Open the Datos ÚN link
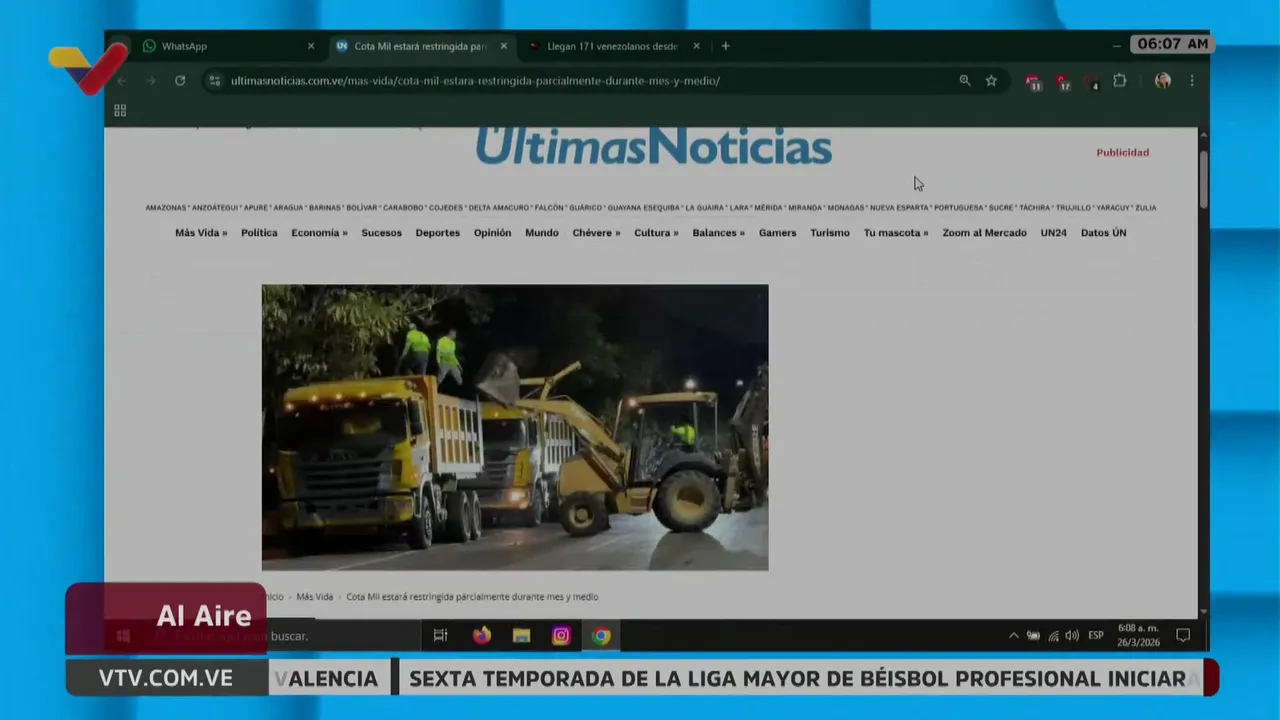1280x720 pixels. [x=1103, y=233]
